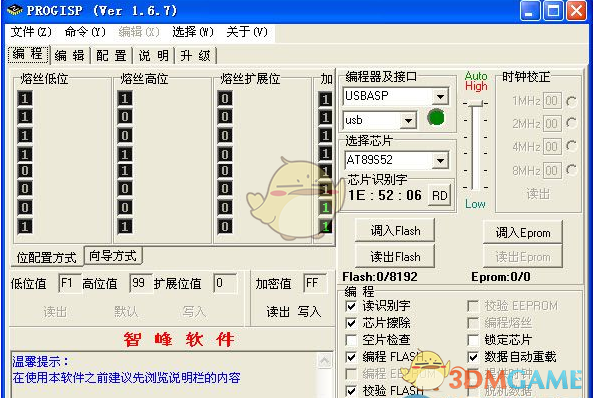593x398 pixels.
Task: Click the chip signature 1E : 52 : 06
Action: 385,195
